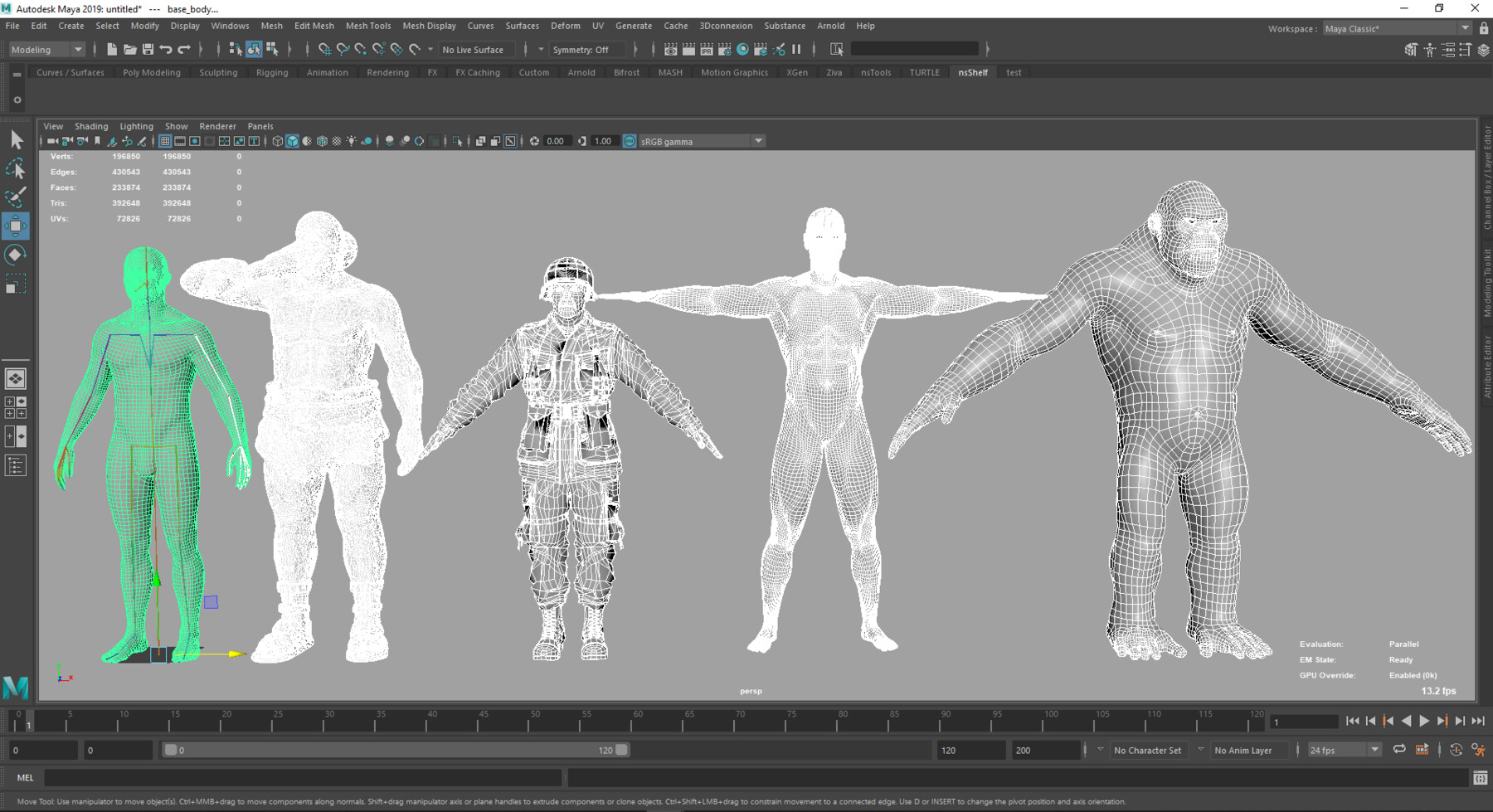
Task: Open the Mesh Tools menu
Action: point(368,26)
